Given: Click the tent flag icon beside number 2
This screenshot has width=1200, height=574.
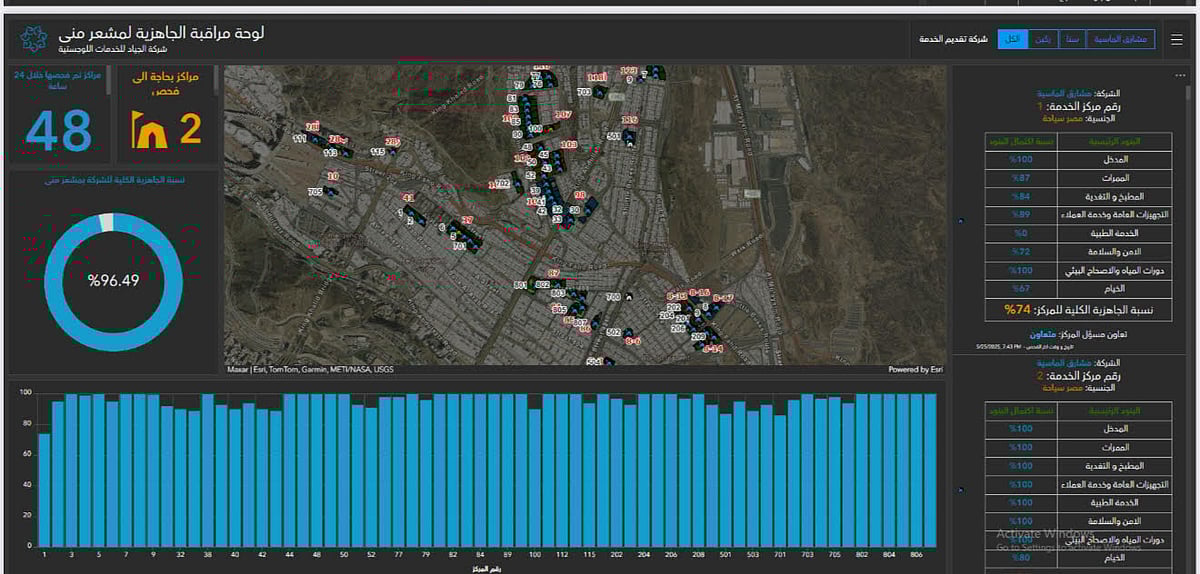Looking at the screenshot, I should pyautogui.click(x=152, y=129).
